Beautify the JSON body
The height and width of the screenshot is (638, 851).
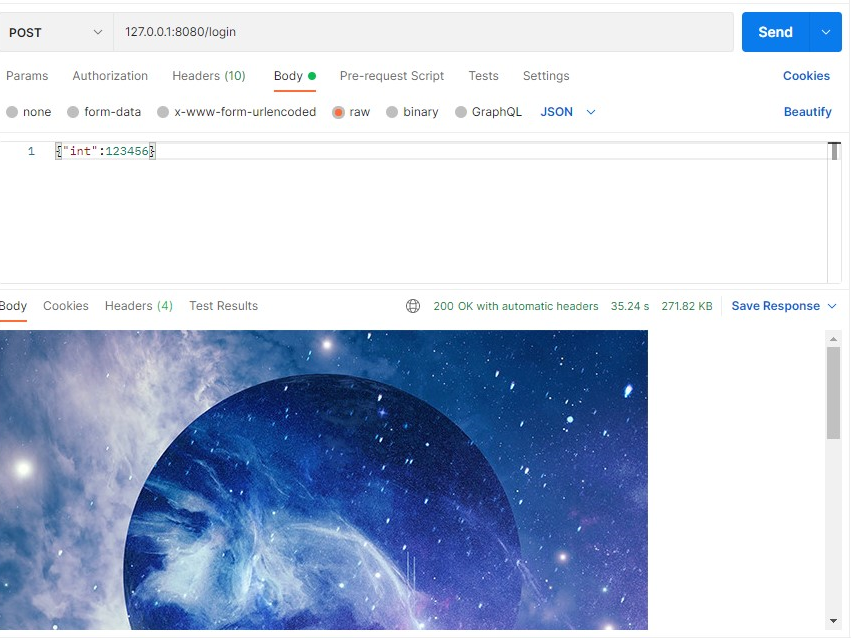pyautogui.click(x=808, y=112)
